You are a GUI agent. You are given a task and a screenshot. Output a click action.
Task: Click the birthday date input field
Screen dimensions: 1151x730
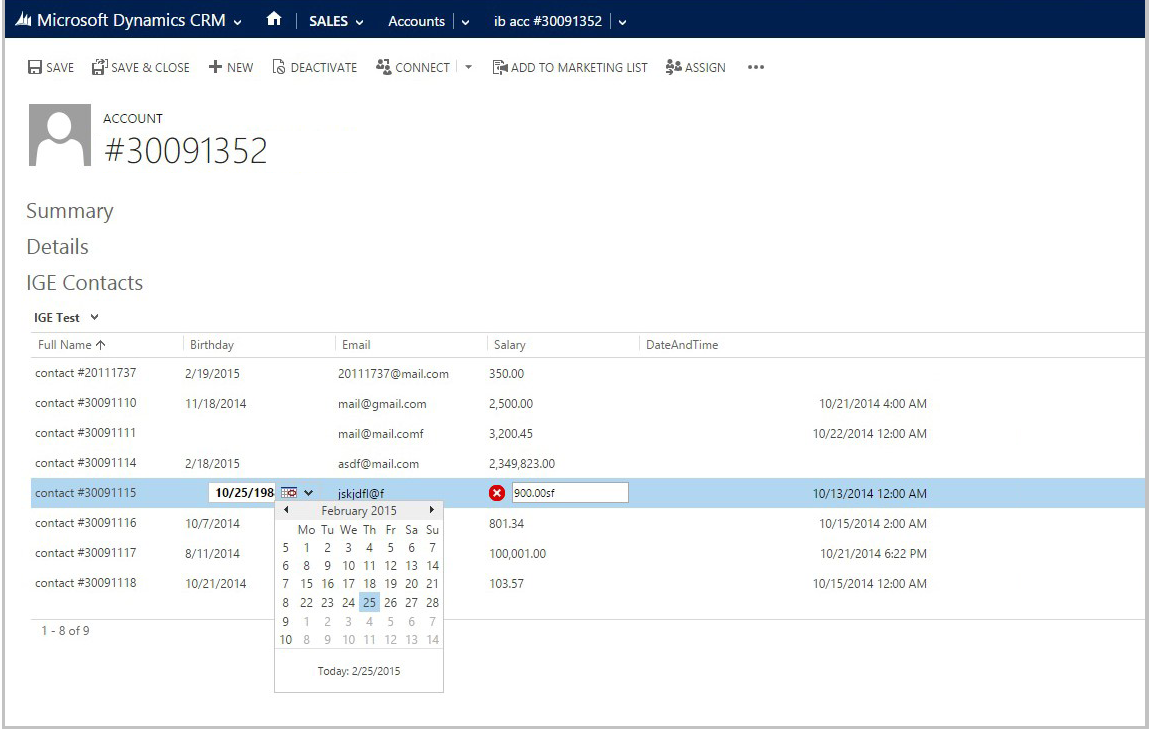tap(242, 493)
